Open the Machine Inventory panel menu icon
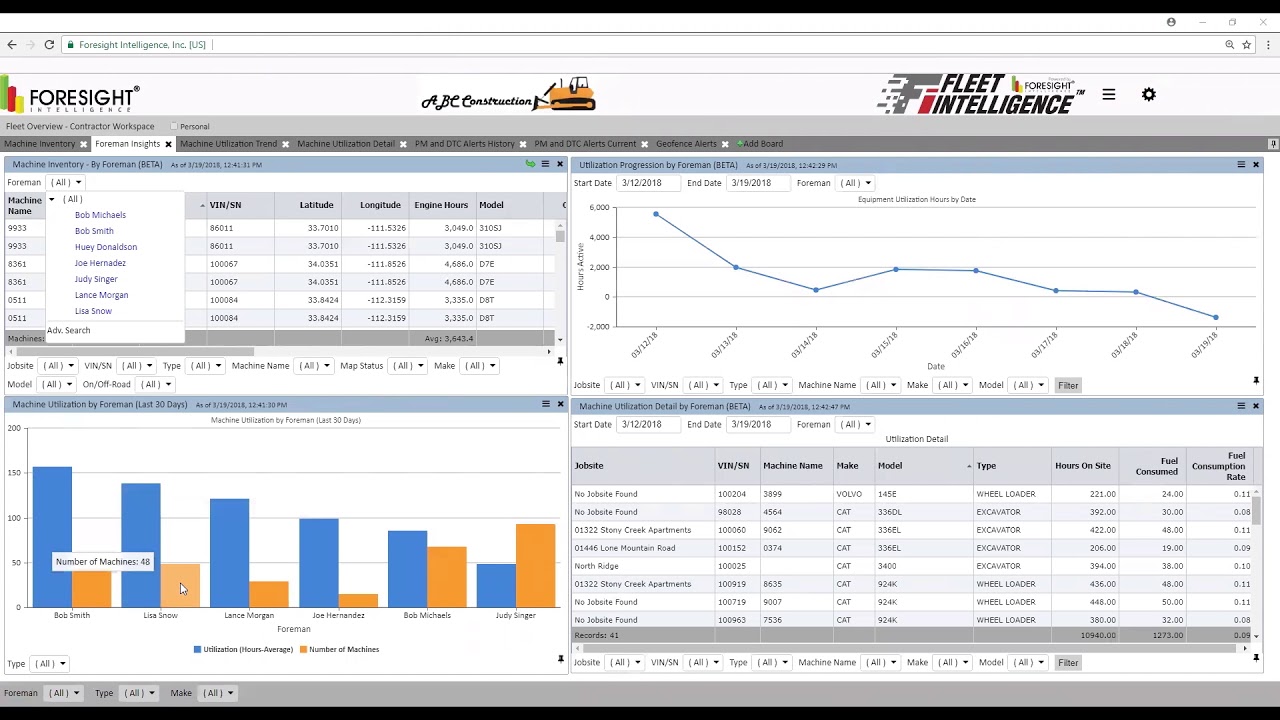1280x720 pixels. point(545,164)
